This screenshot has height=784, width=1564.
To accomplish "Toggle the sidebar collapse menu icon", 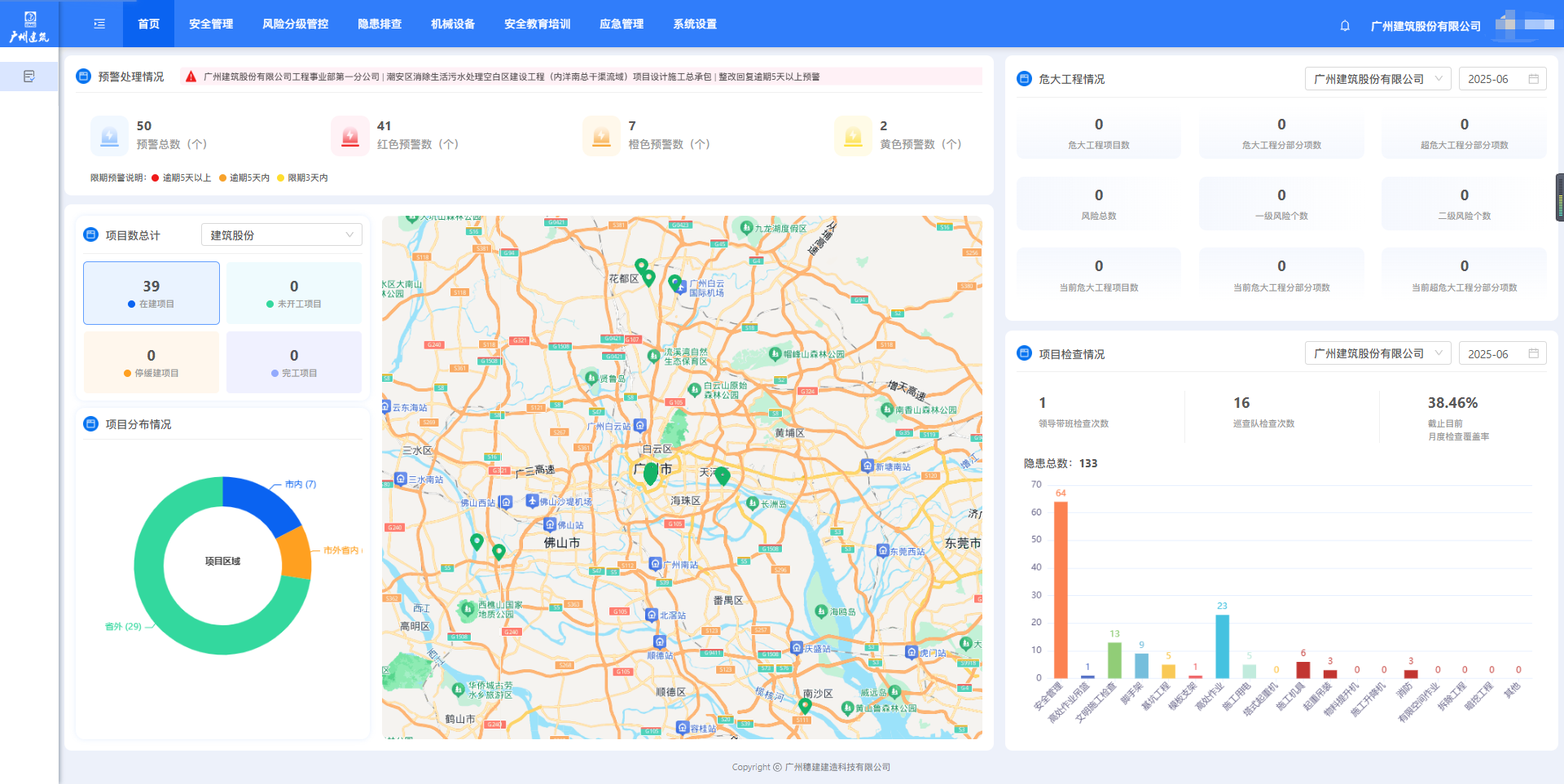I will click(99, 24).
